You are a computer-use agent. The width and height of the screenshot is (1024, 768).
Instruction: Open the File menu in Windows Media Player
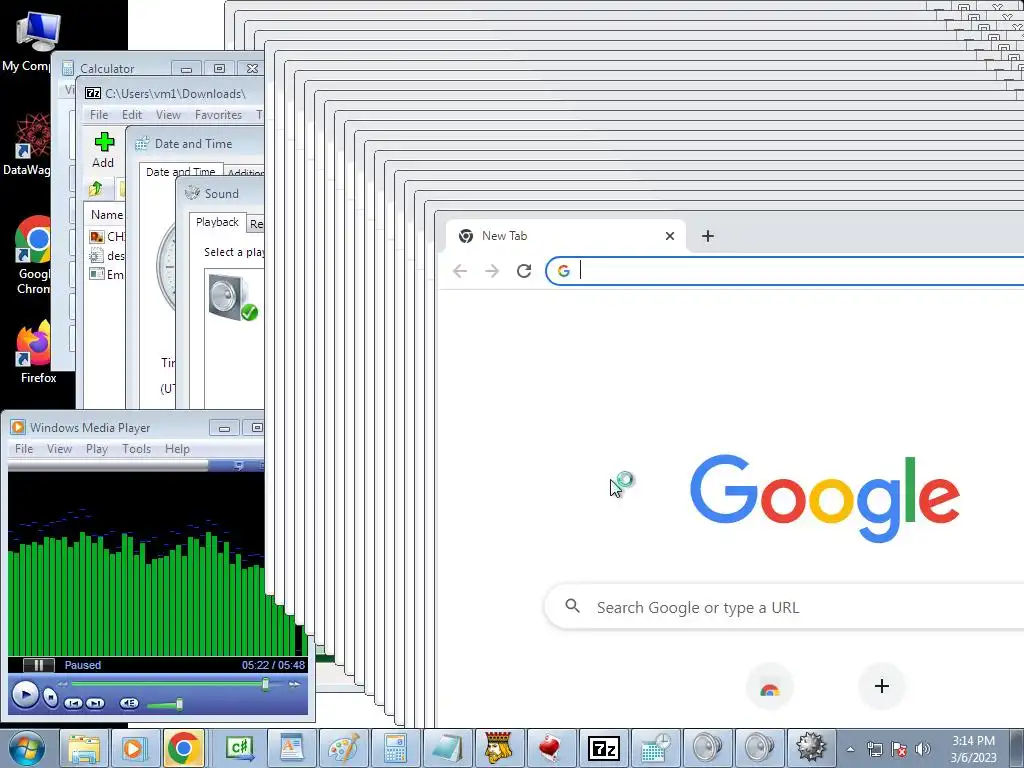point(24,449)
